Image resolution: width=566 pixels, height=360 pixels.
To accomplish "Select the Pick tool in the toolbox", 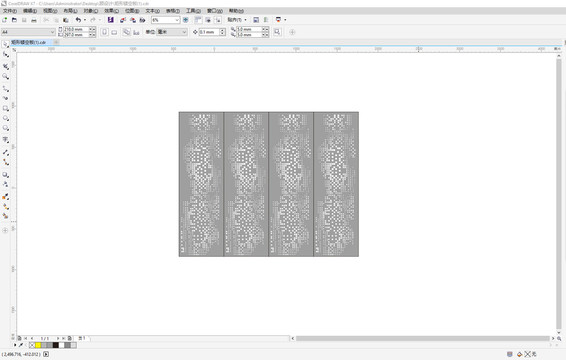I will (5, 44).
